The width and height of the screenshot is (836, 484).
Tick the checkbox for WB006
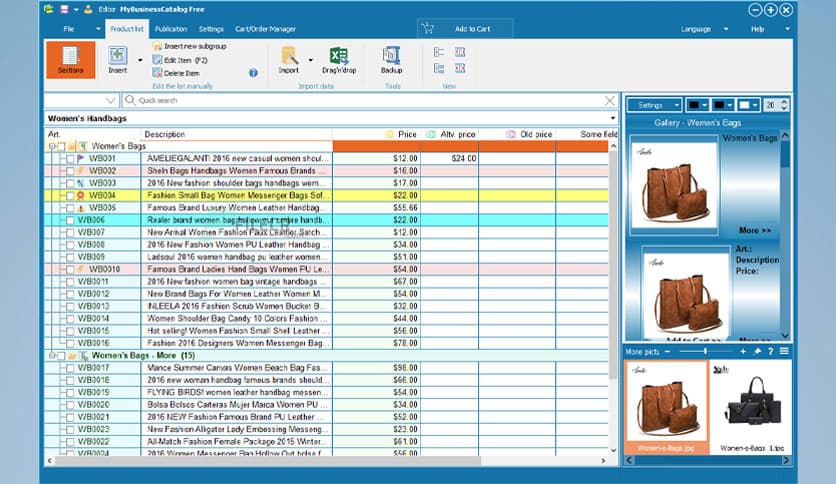pyautogui.click(x=70, y=220)
